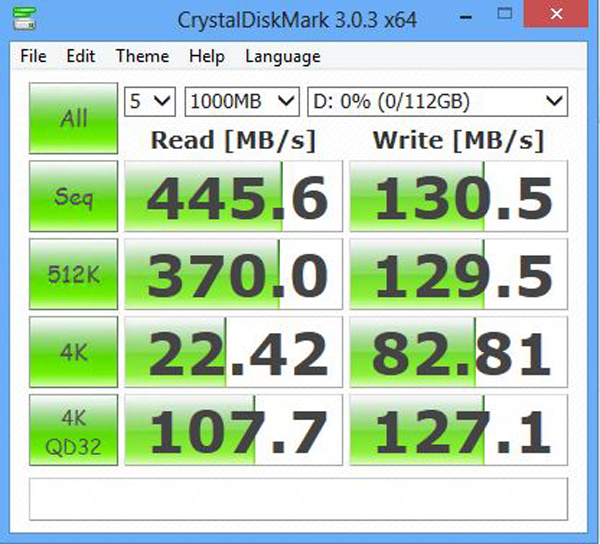Close the CrystalDiskMark window
Image resolution: width=600 pixels, height=544 pixels.
click(x=556, y=14)
